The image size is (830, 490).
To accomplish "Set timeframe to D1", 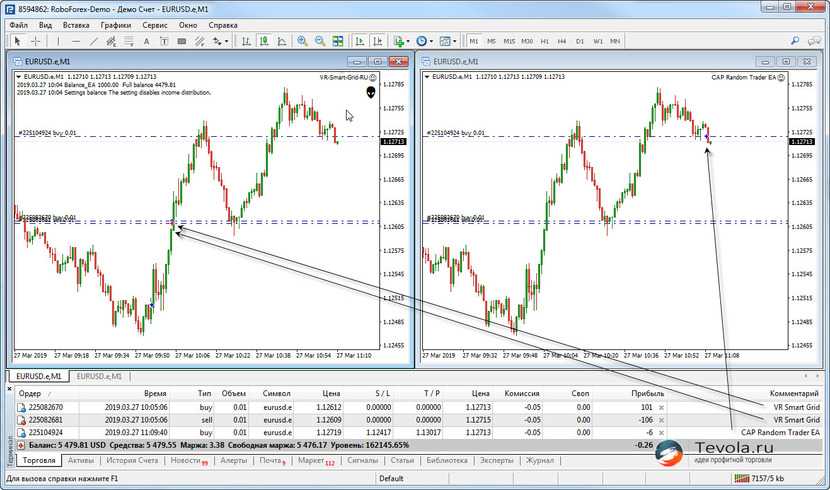I will click(x=580, y=41).
